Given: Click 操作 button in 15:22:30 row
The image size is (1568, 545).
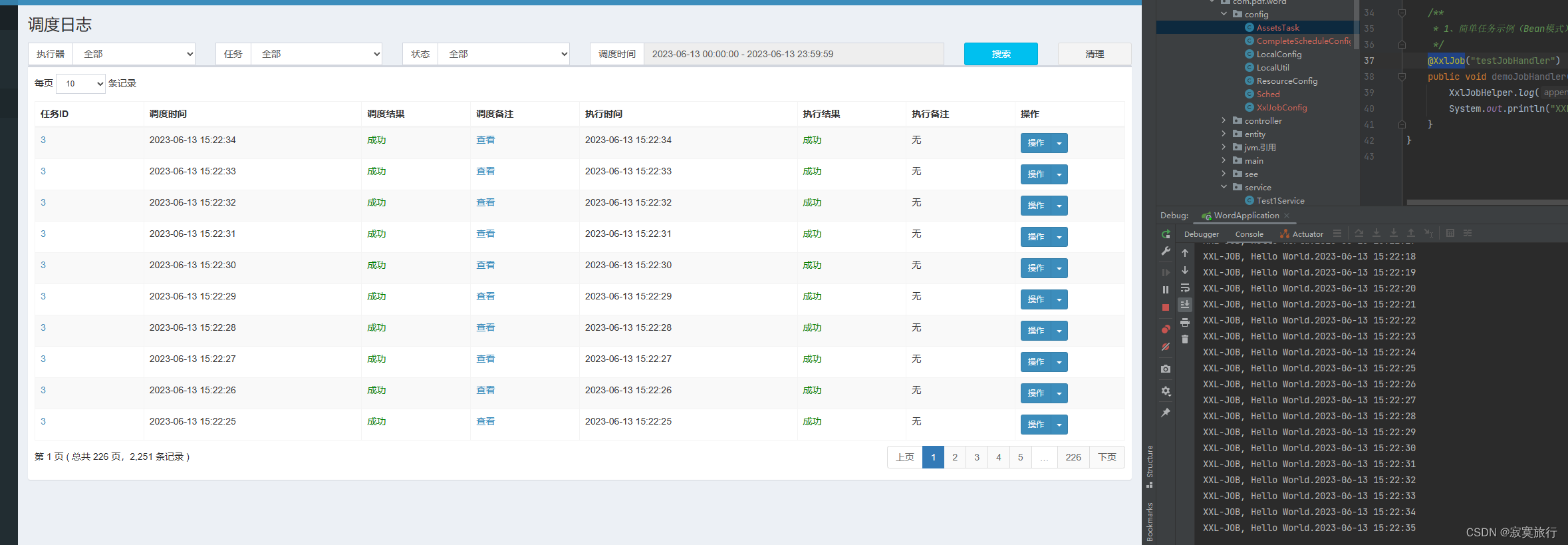Looking at the screenshot, I should click(x=1036, y=268).
